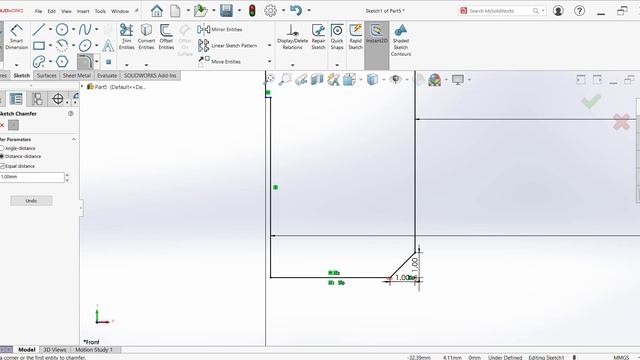
Task: Switch to the Evaluate tab
Action: tap(107, 76)
